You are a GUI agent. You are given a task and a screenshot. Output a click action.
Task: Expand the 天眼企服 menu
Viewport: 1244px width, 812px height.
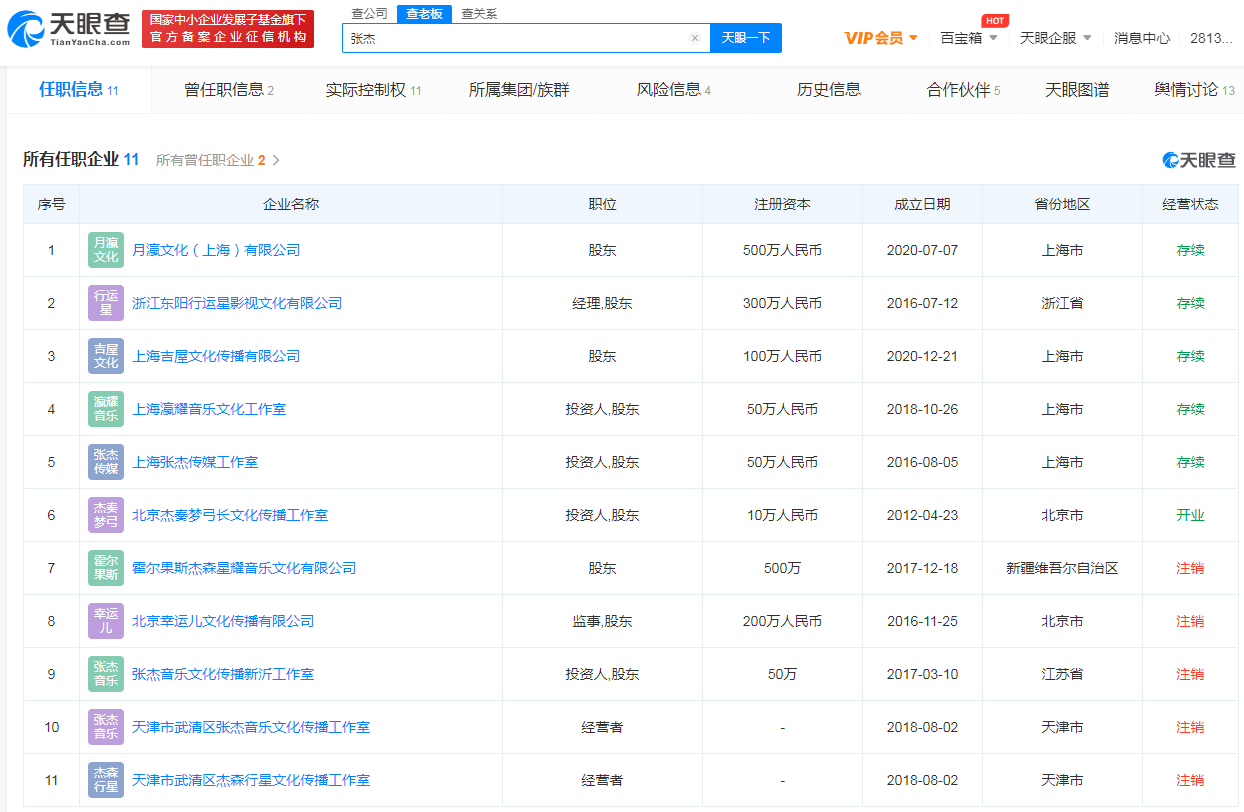point(1056,38)
